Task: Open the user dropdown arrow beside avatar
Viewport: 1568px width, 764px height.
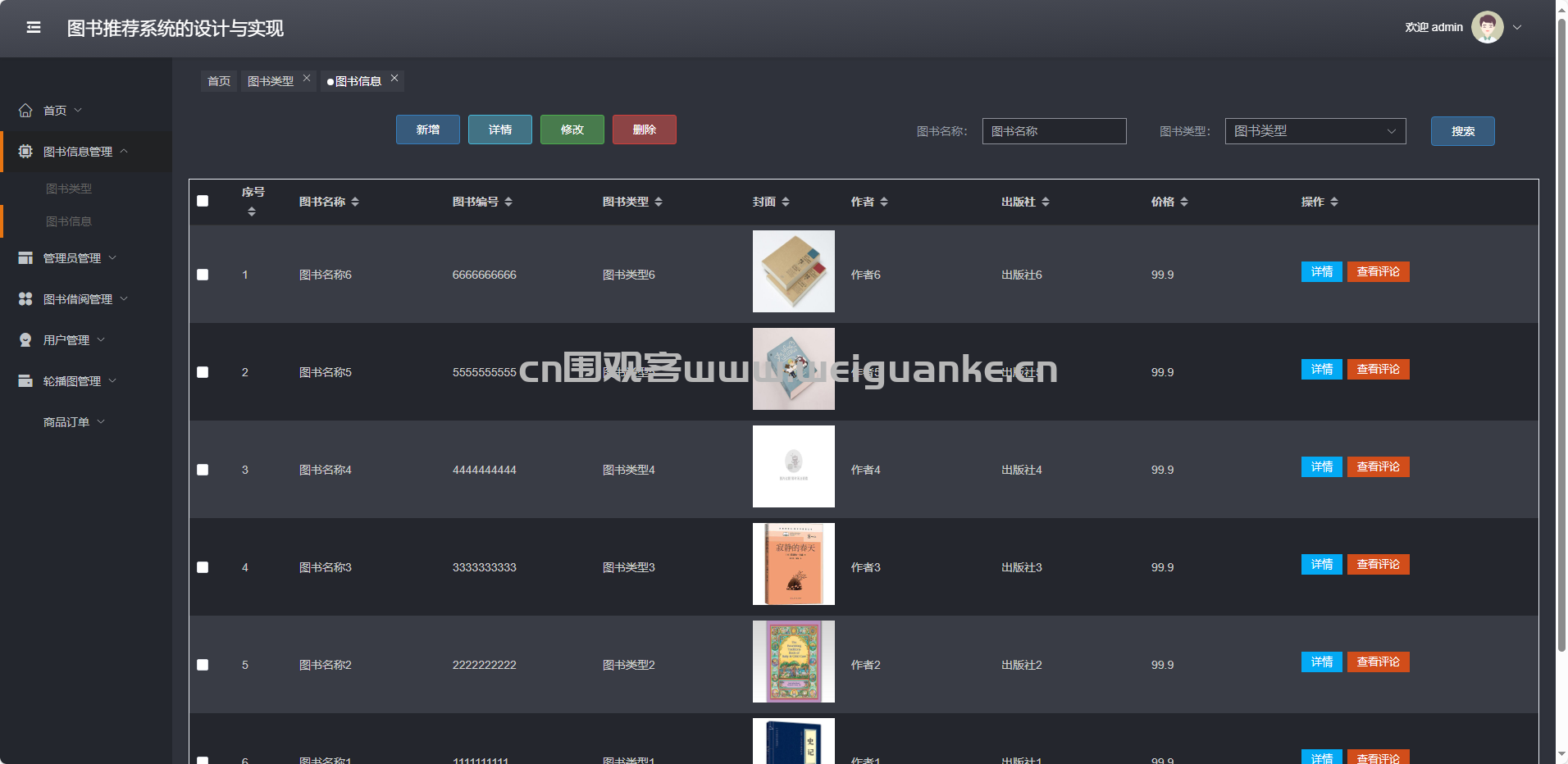Action: [1517, 27]
